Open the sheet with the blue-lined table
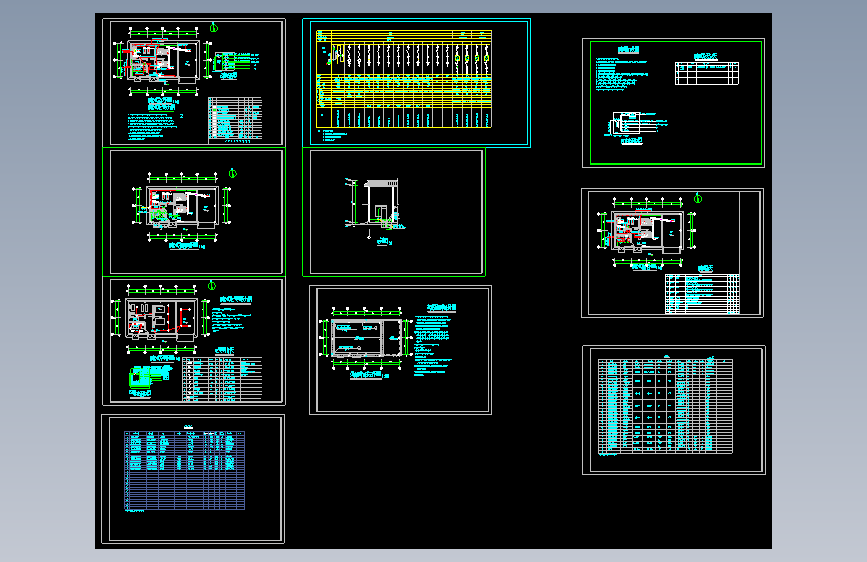This screenshot has height=562, width=867. tap(193, 479)
